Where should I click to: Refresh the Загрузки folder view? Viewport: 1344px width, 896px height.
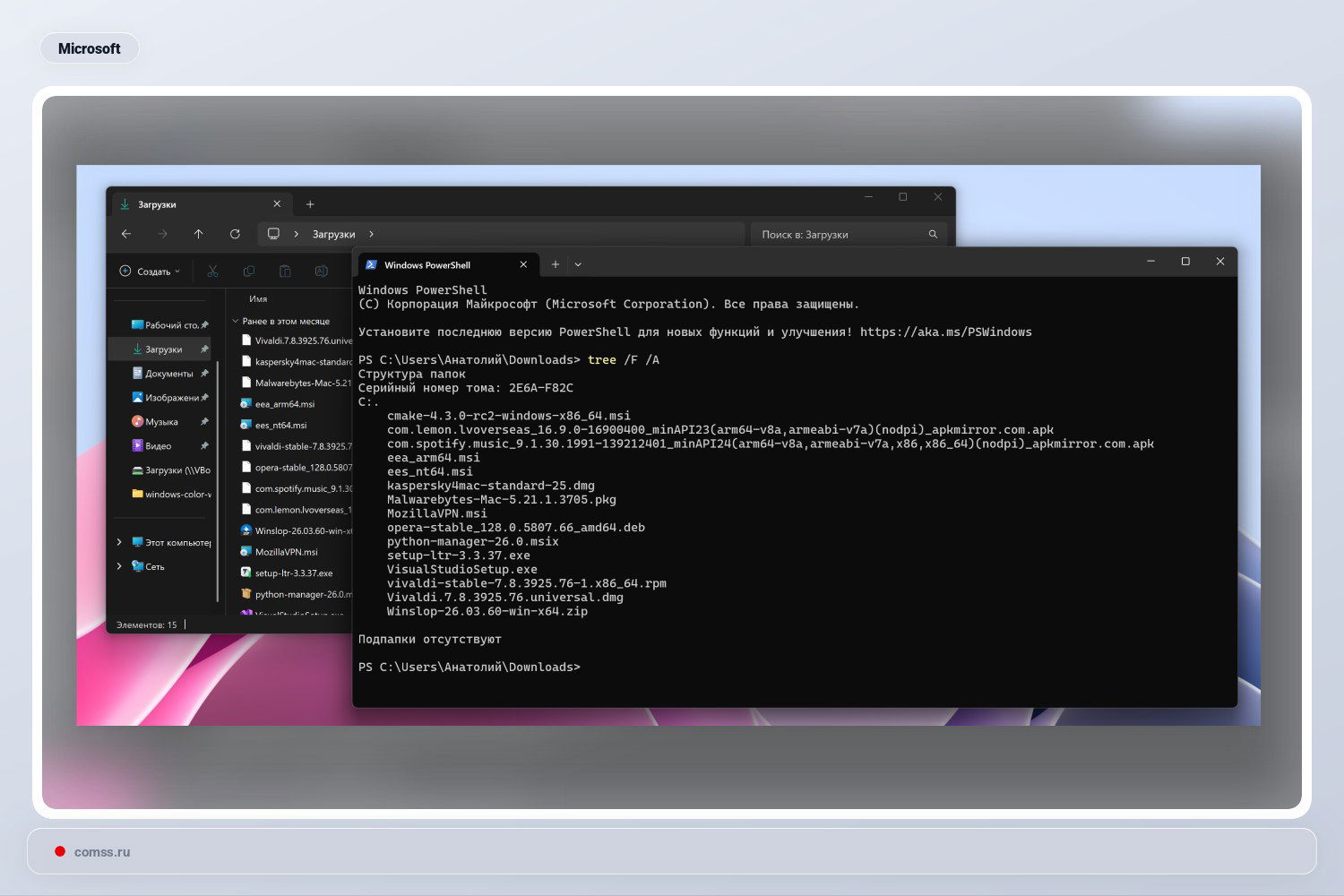tap(235, 234)
